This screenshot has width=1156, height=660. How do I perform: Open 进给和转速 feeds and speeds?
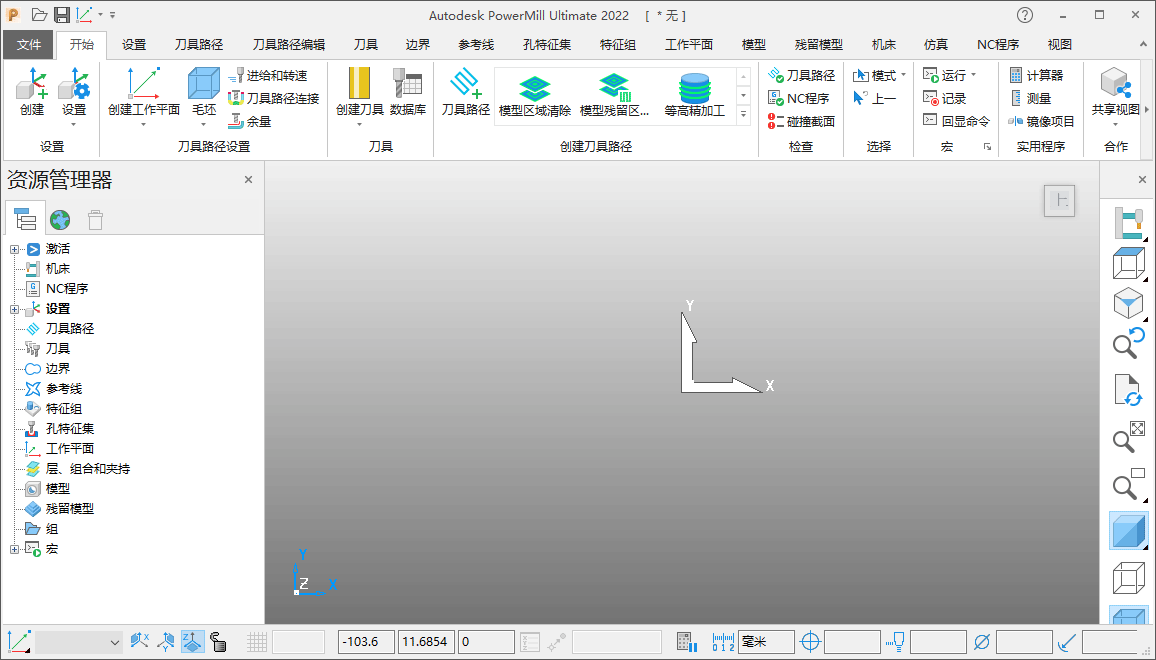268,75
